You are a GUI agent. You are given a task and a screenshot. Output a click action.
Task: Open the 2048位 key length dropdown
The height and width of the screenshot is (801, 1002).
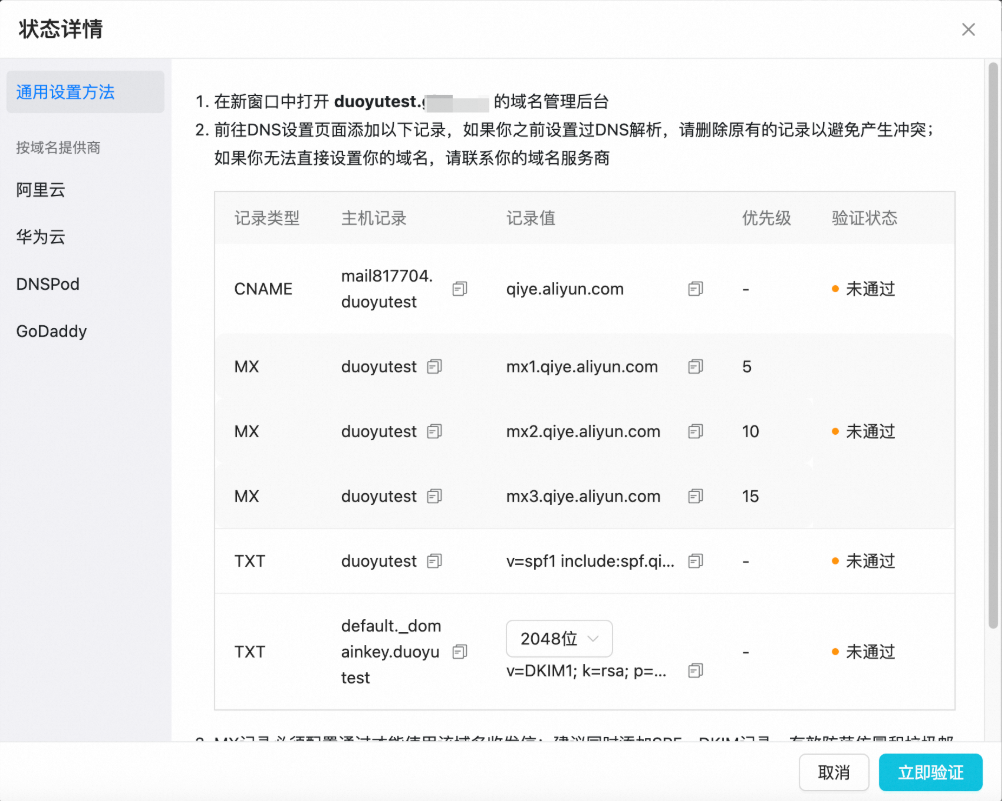(559, 639)
